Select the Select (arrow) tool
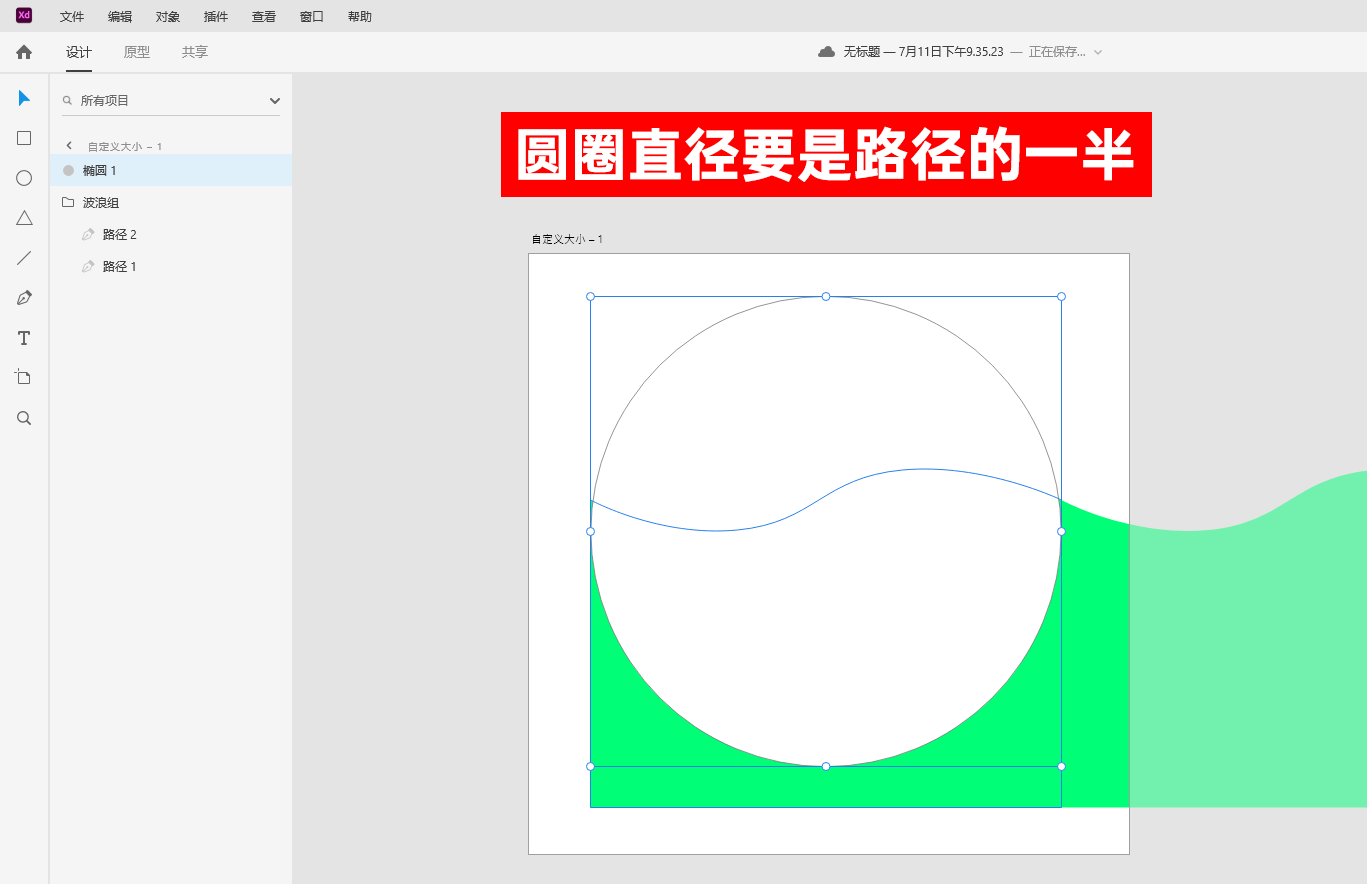 [24, 98]
